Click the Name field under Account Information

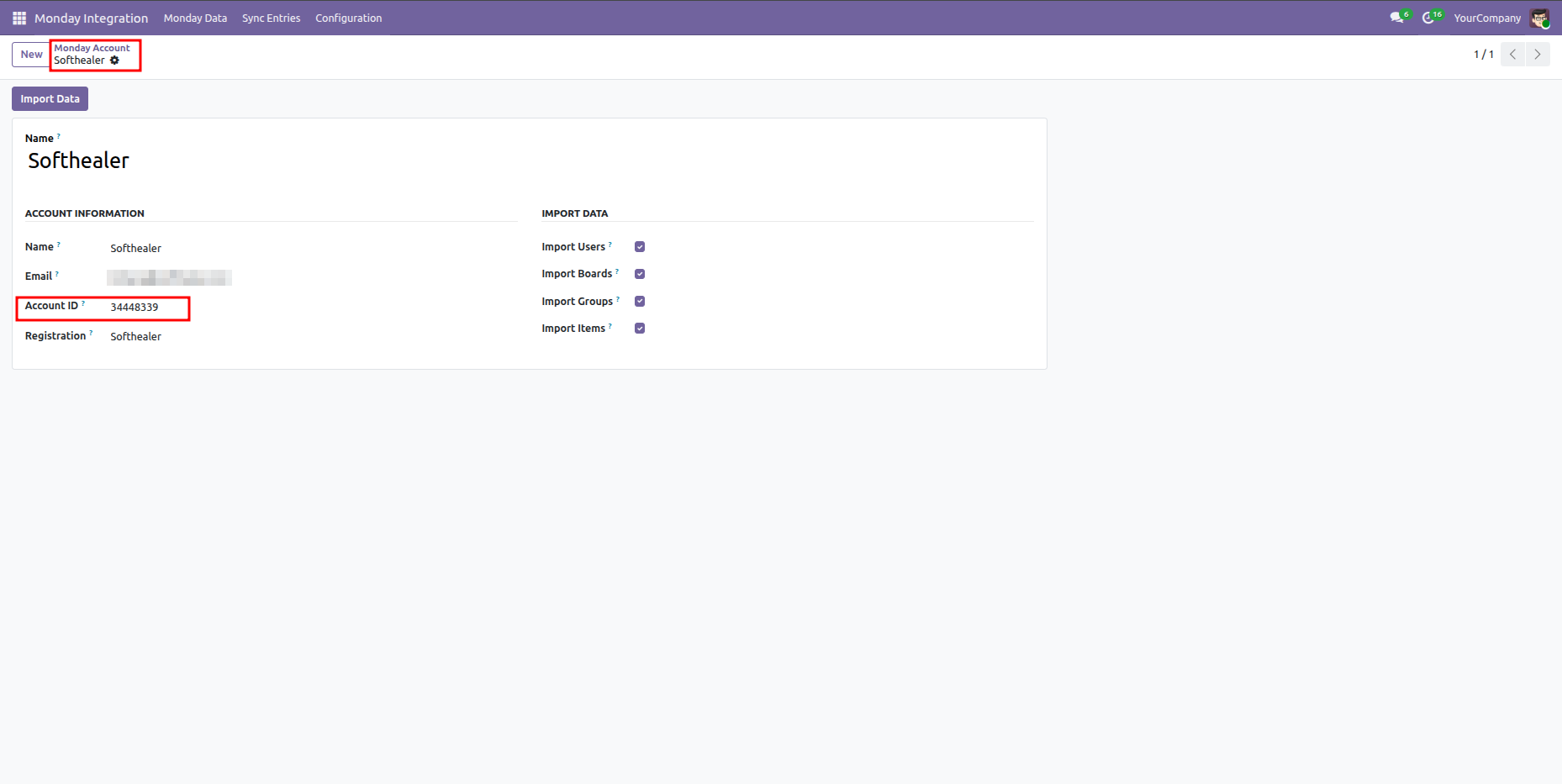click(x=313, y=248)
